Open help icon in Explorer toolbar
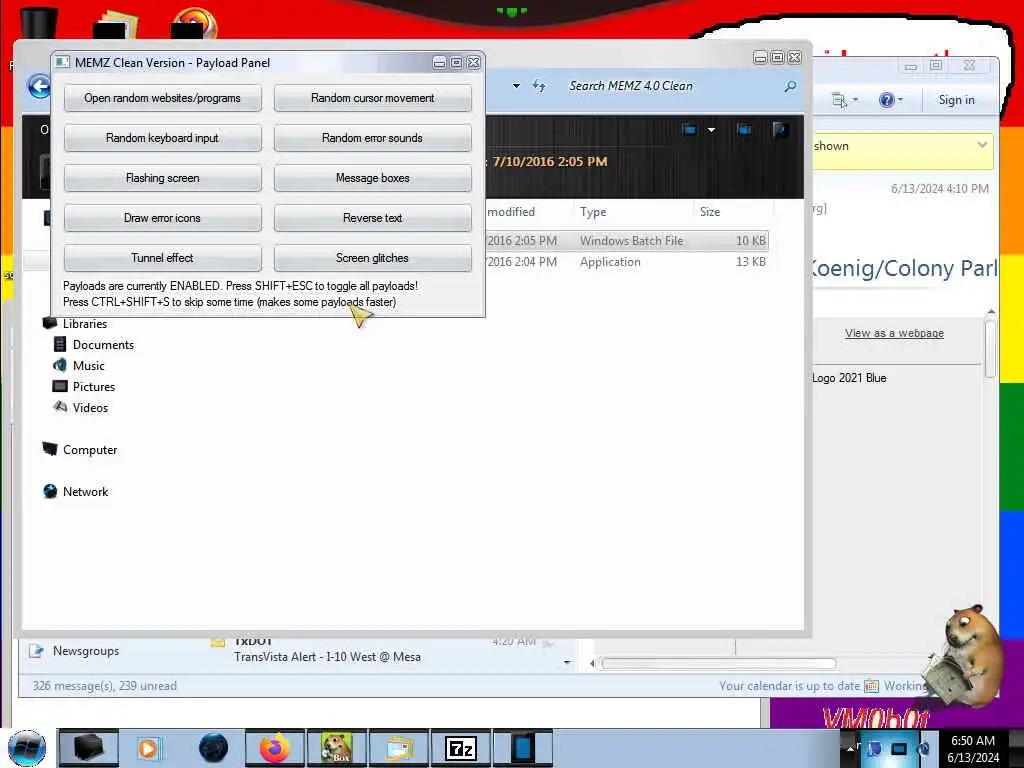 pyautogui.click(x=780, y=130)
